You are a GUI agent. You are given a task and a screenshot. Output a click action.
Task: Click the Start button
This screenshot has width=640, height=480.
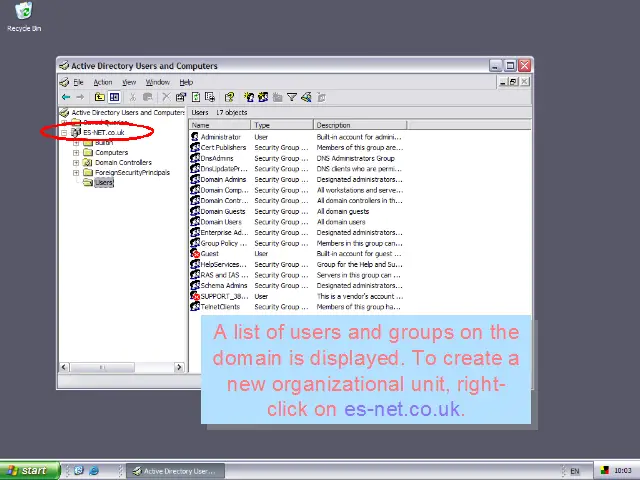[x=27, y=470]
